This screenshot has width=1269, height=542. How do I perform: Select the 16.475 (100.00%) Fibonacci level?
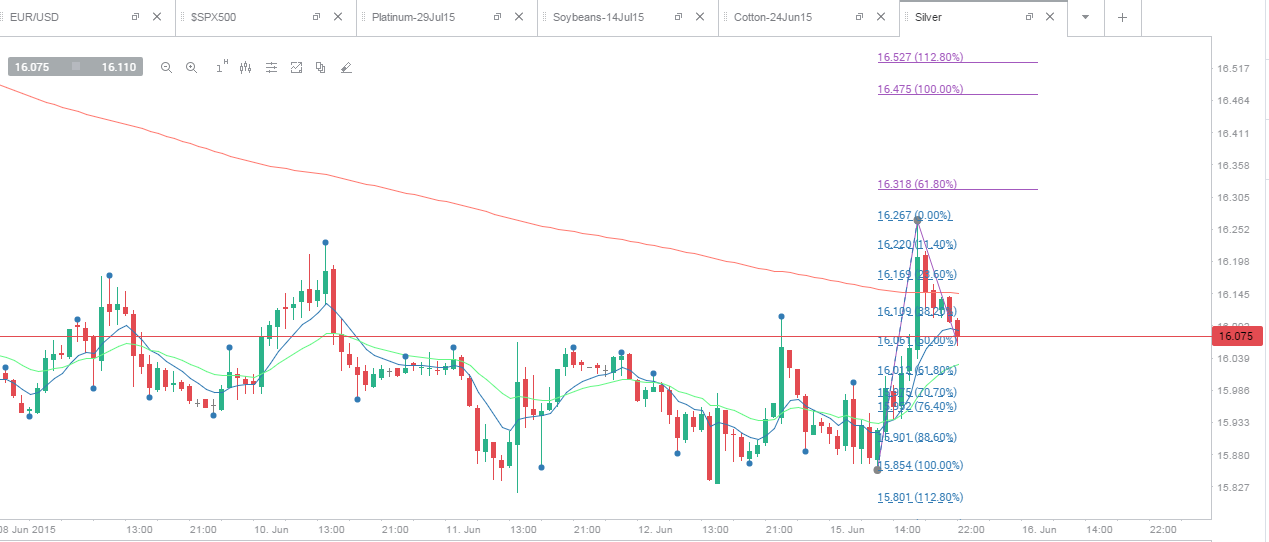[921, 89]
